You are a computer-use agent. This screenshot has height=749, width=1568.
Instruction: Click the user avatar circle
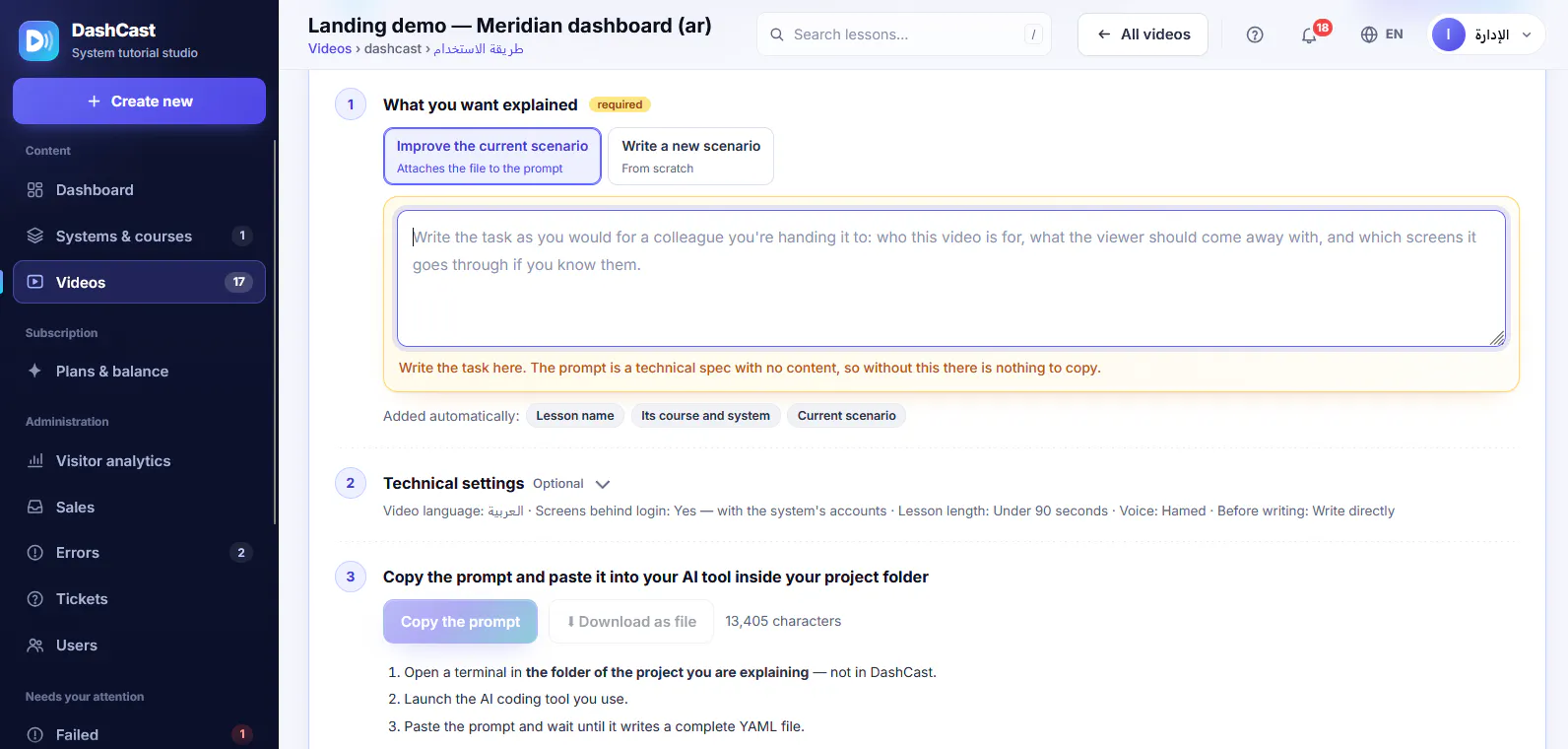[1448, 34]
